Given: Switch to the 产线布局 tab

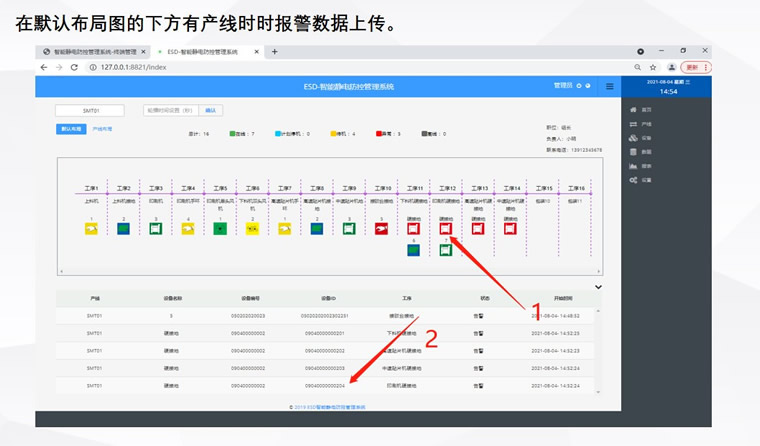Looking at the screenshot, I should click(102, 129).
